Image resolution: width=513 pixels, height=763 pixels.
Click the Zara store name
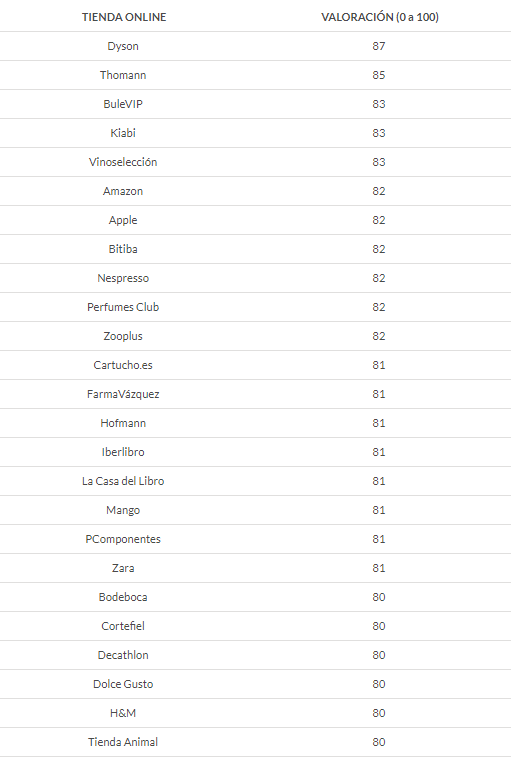pyautogui.click(x=123, y=568)
